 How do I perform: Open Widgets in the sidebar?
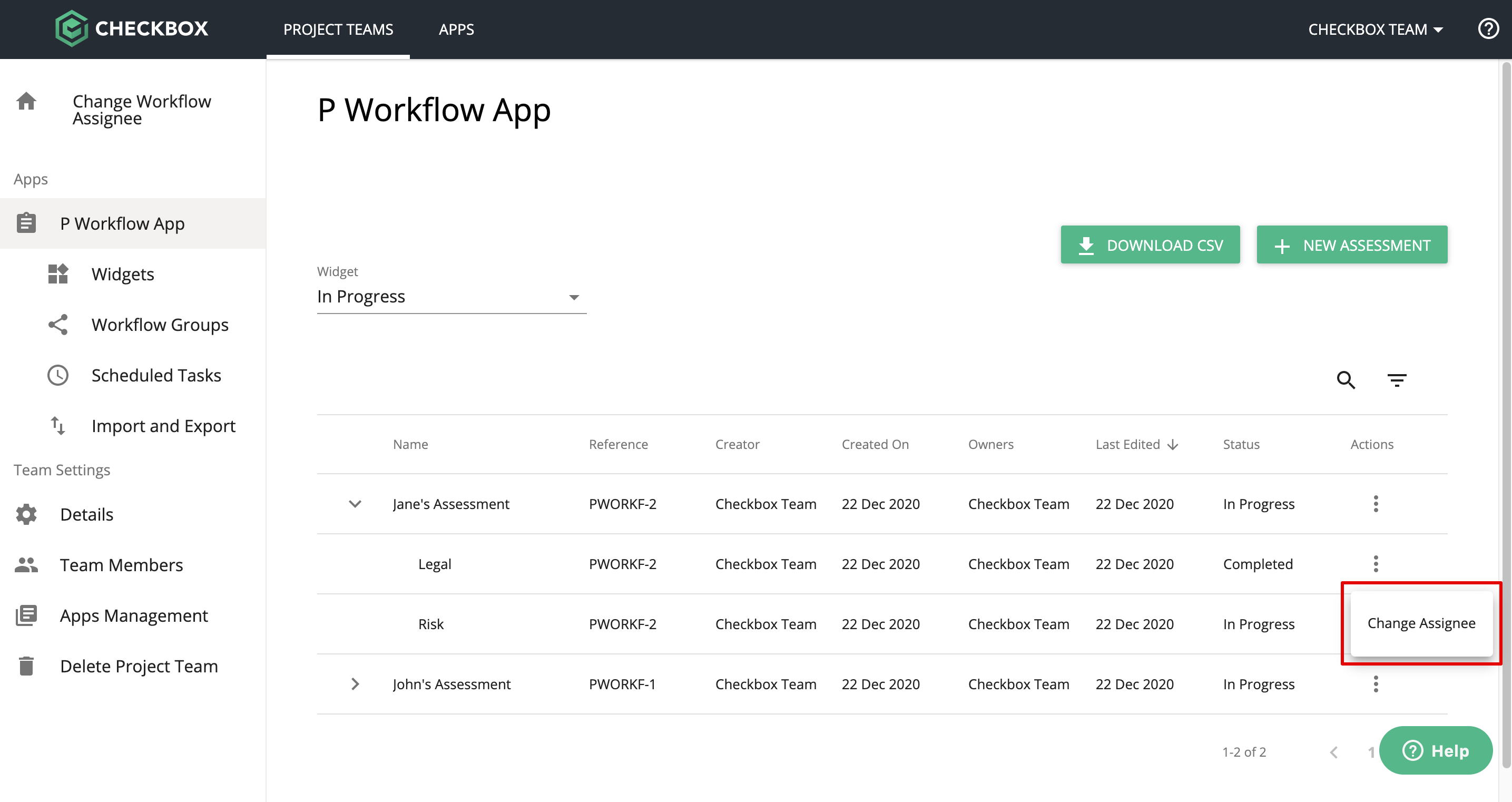(x=123, y=274)
